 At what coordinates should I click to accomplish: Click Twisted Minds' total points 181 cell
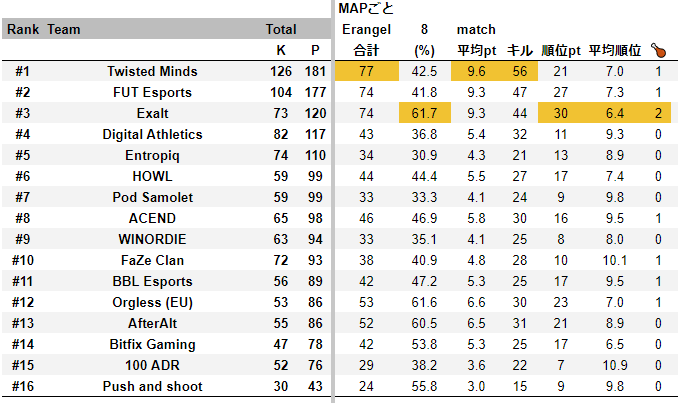coord(315,72)
